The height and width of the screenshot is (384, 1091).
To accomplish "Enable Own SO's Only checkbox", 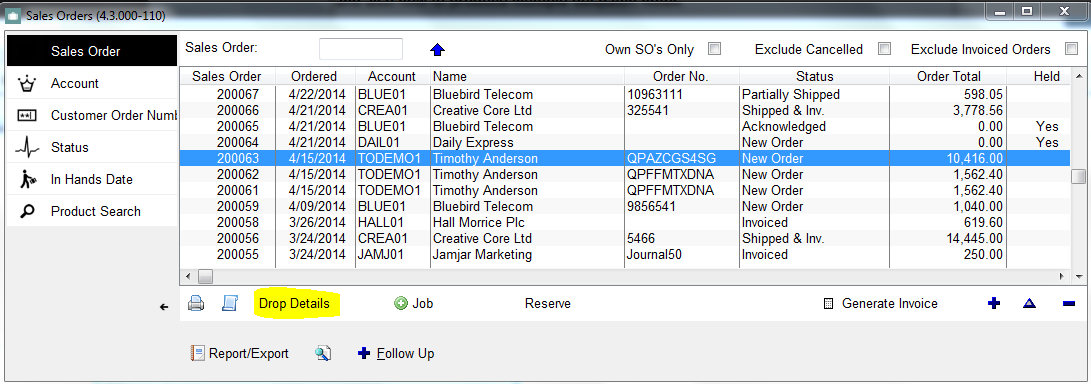I will click(x=714, y=49).
